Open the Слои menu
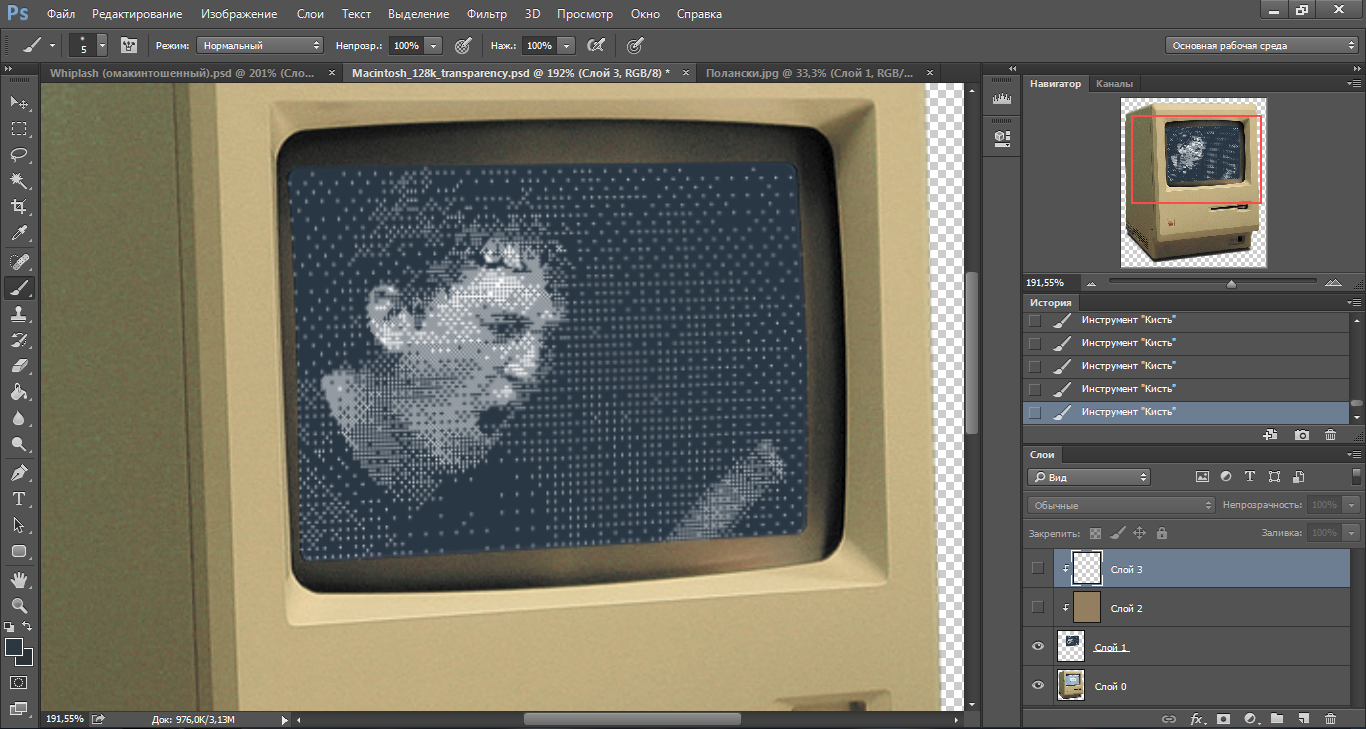1366x729 pixels. [x=310, y=14]
